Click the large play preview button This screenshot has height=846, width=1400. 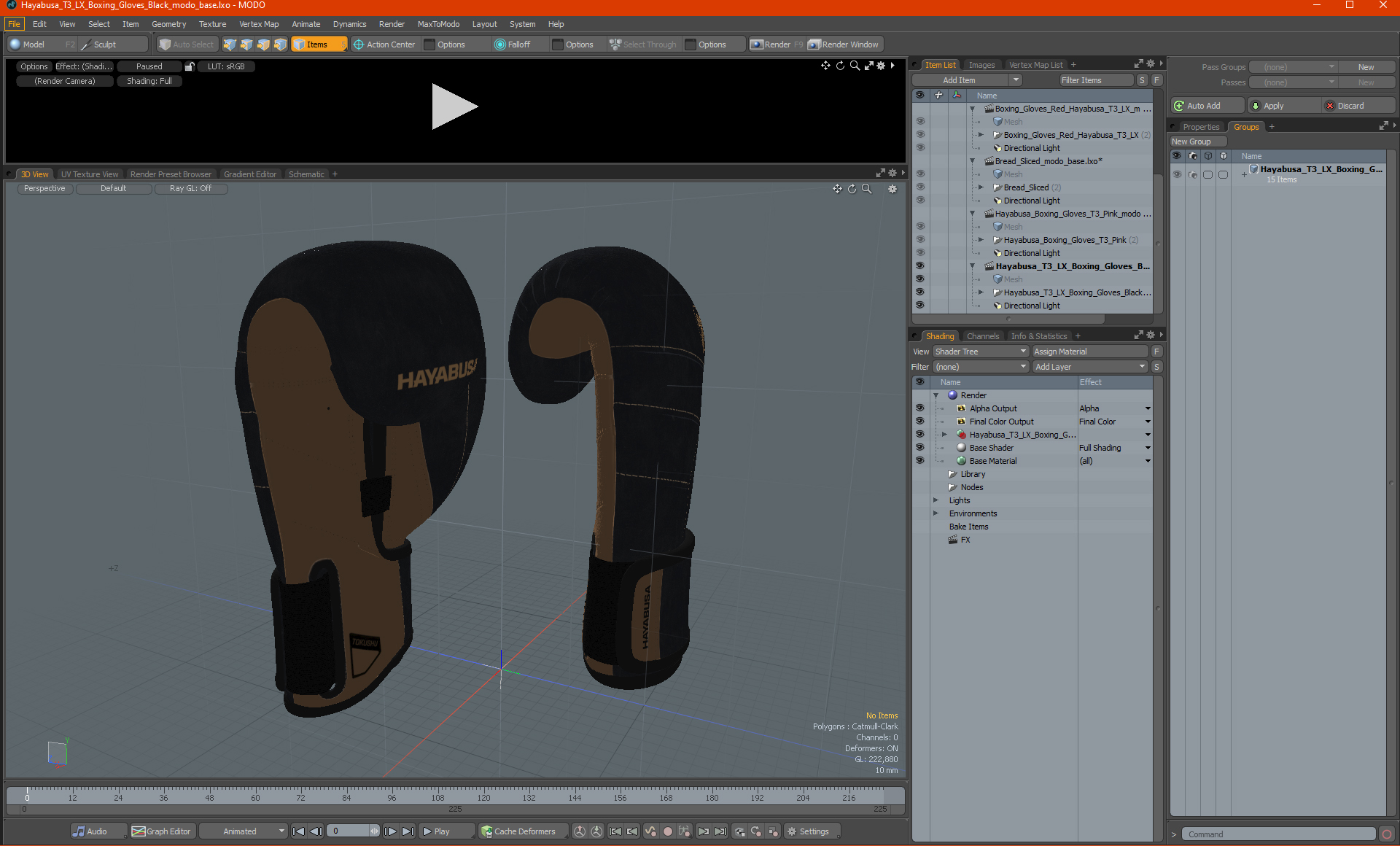point(454,106)
